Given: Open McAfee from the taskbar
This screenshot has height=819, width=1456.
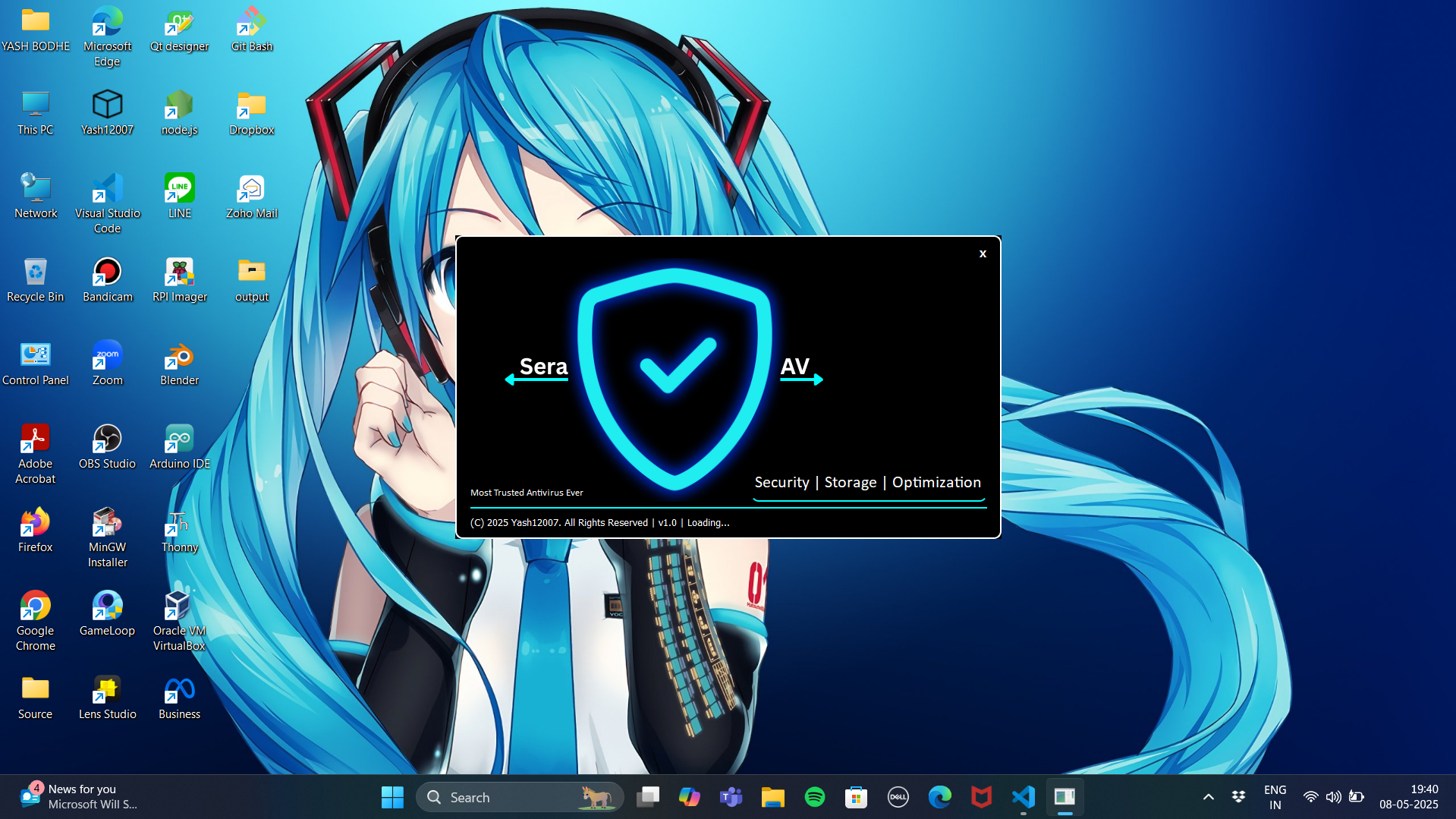Looking at the screenshot, I should click(981, 797).
